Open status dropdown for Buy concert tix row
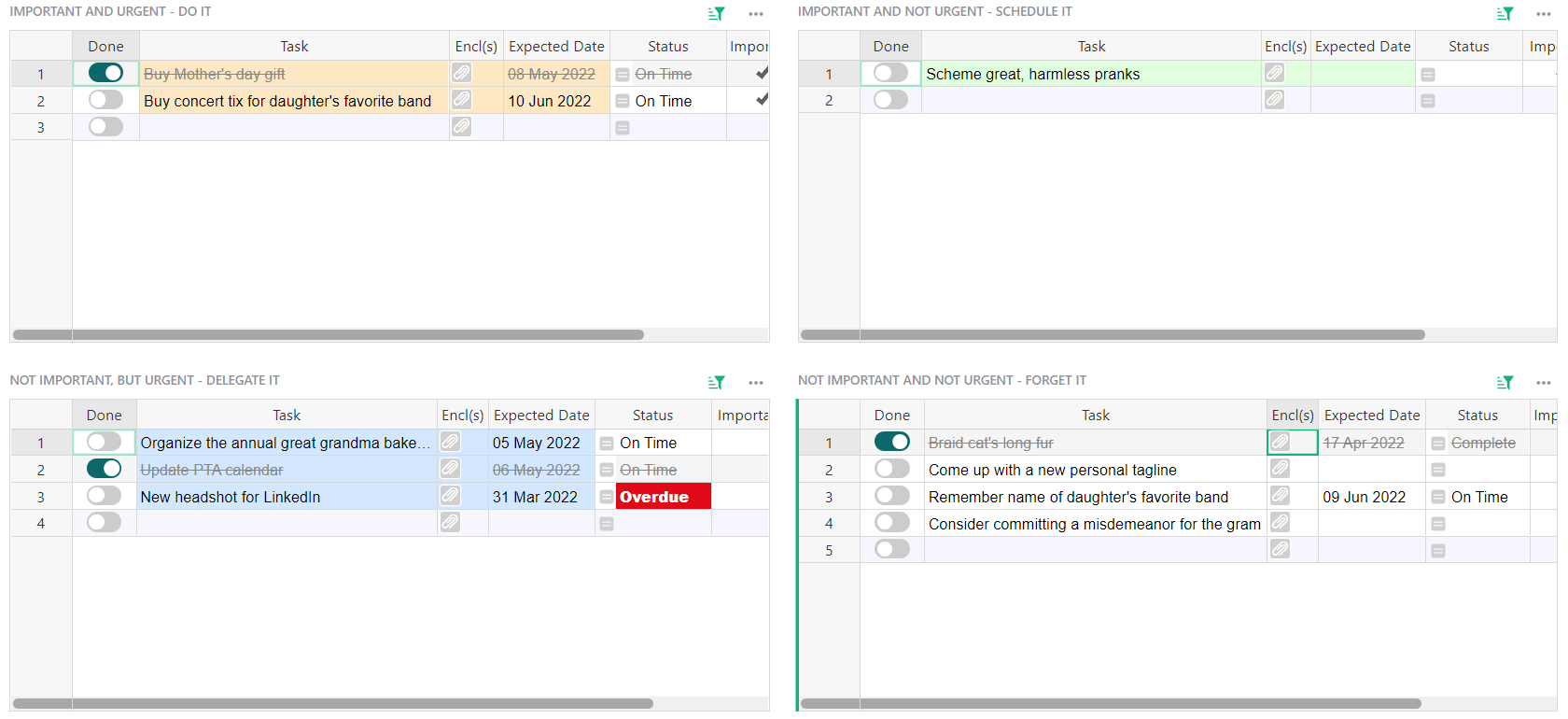Viewport: 1568px width, 719px height. pyautogui.click(x=623, y=101)
